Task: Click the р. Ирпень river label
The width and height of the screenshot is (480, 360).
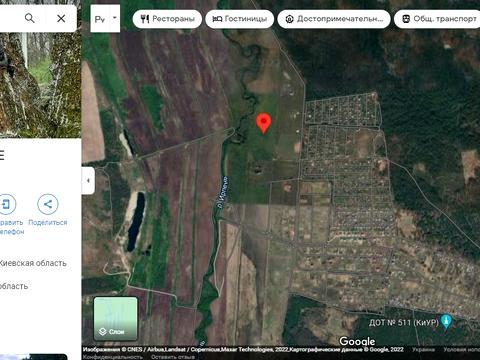Action: (223, 193)
